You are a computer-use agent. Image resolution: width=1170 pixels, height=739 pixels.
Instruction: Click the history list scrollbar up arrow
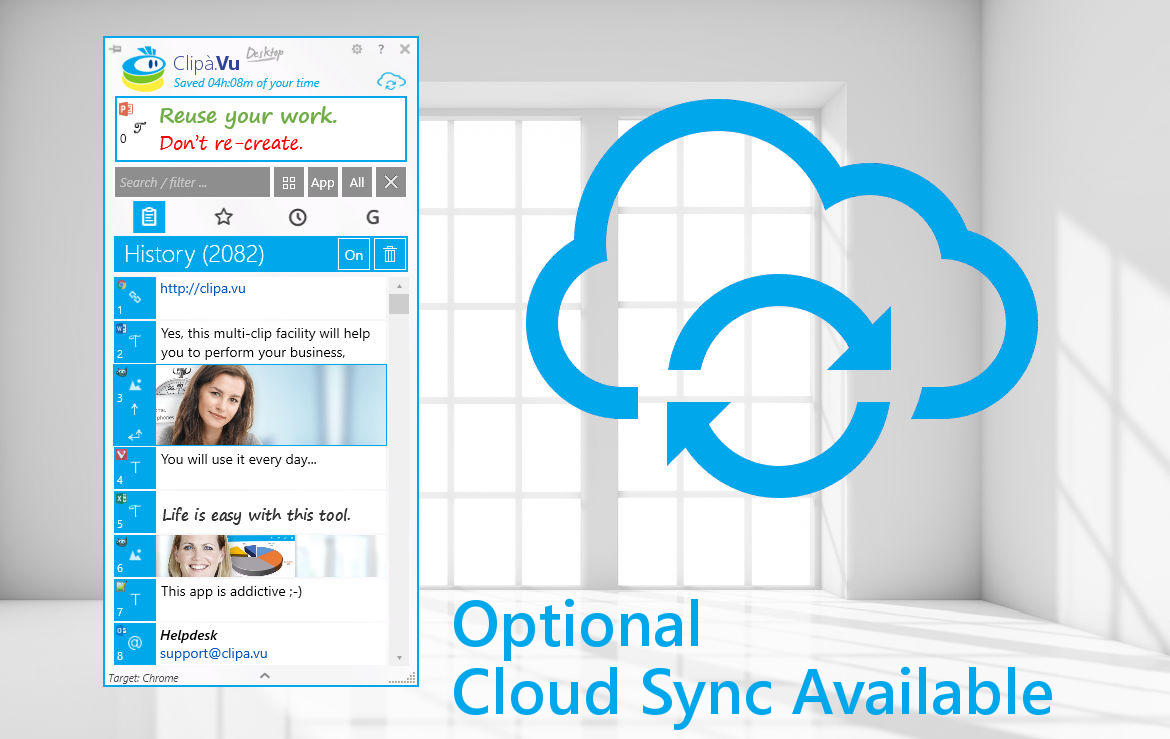coord(399,286)
